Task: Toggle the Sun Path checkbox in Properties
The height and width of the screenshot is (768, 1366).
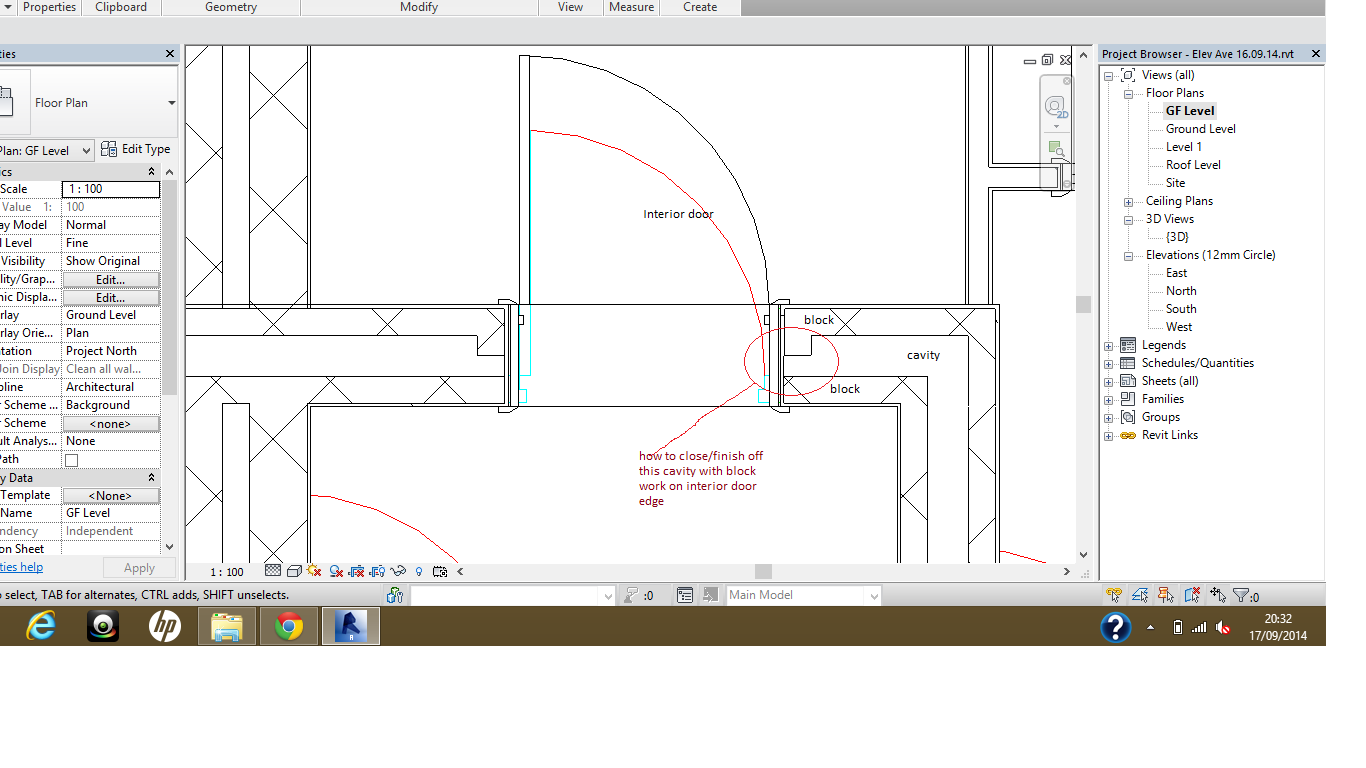Action: (71, 460)
